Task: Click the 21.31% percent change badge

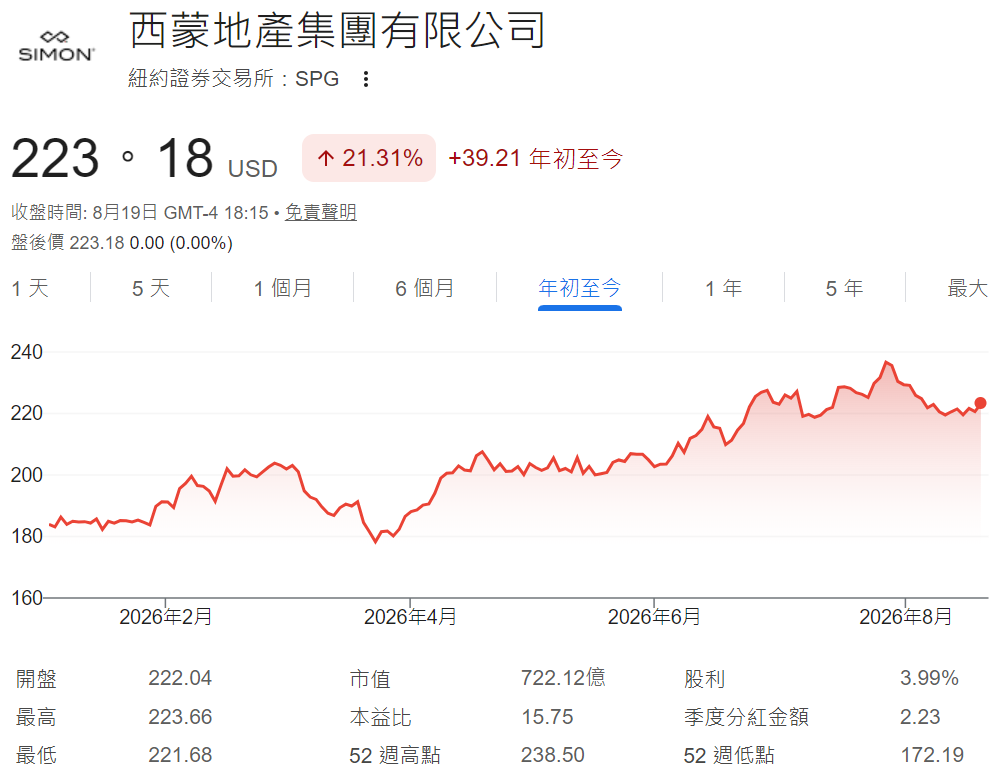Action: [x=369, y=158]
